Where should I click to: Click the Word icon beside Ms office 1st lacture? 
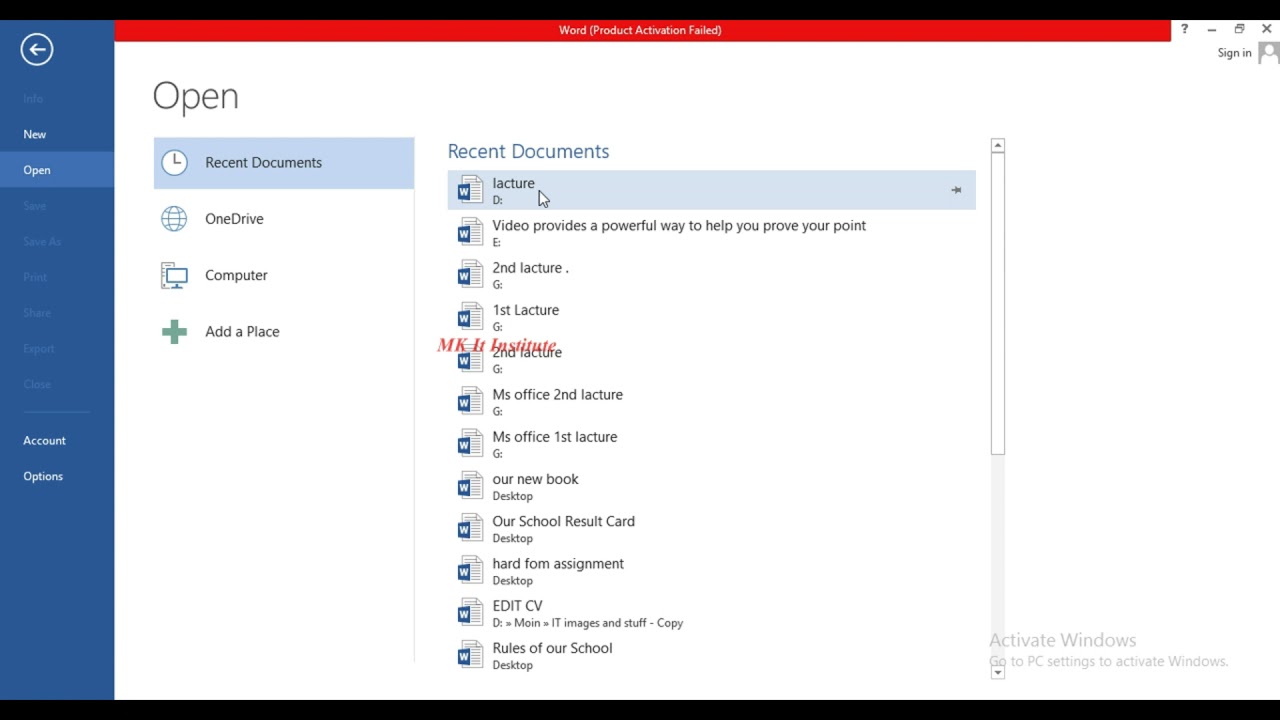[x=470, y=444]
